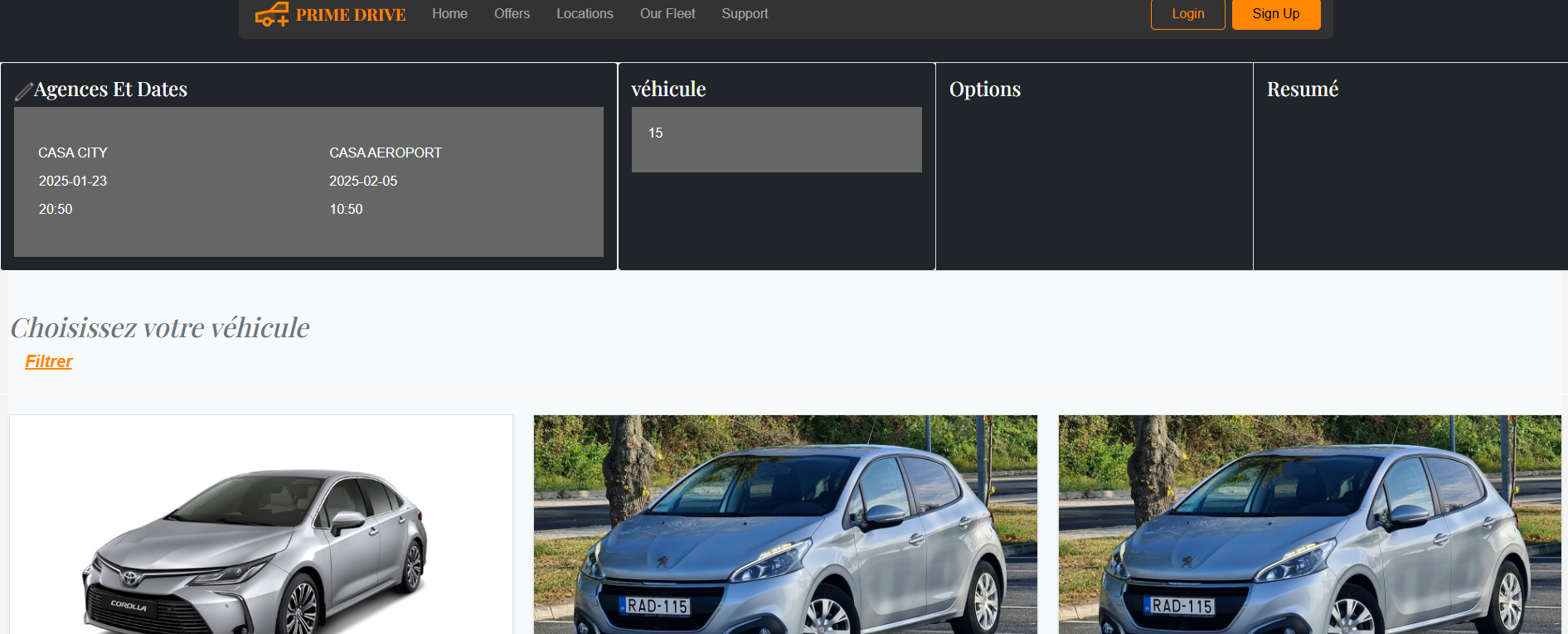Open the Filtrer link
This screenshot has height=634, width=1568.
click(49, 361)
